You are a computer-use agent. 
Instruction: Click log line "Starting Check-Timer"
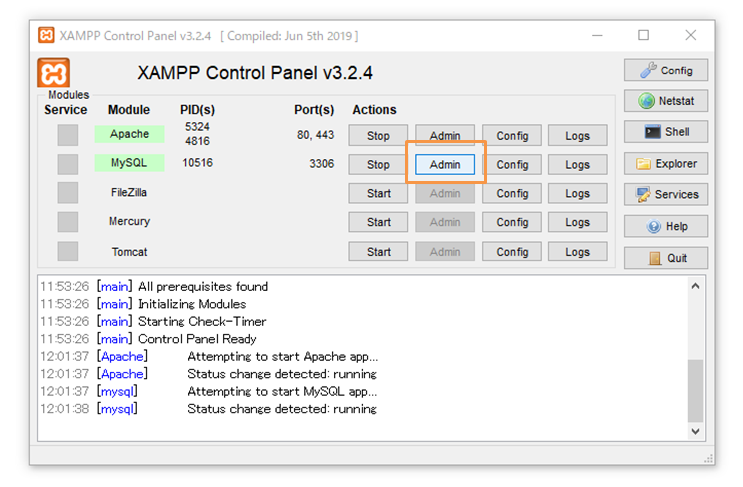pyautogui.click(x=202, y=322)
